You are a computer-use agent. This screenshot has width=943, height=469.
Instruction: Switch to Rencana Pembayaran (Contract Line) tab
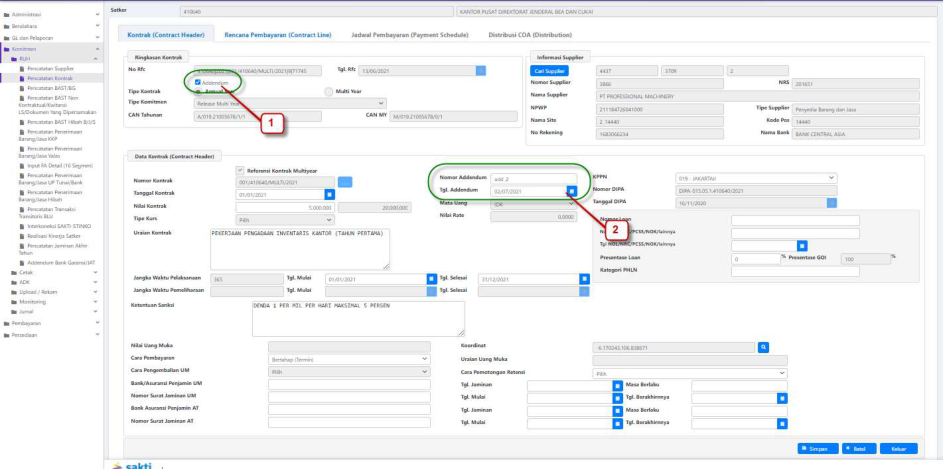[x=280, y=35]
